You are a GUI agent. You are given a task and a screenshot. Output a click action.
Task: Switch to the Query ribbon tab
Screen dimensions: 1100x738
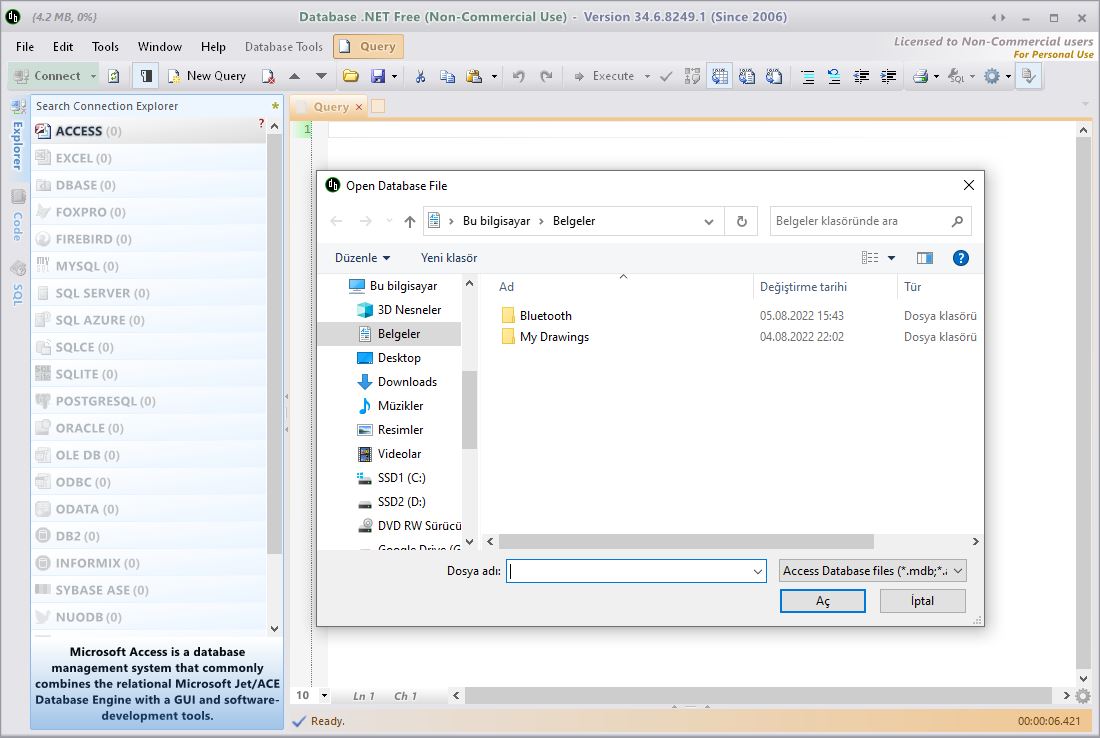[368, 46]
